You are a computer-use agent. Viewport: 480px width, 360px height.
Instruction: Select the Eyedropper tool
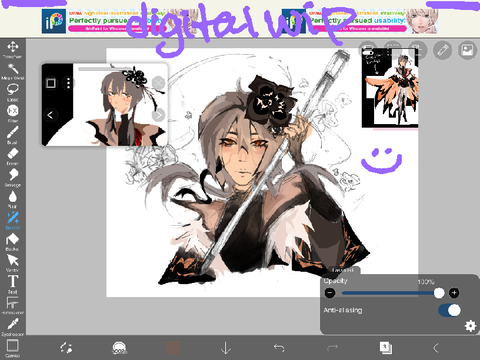13,326
